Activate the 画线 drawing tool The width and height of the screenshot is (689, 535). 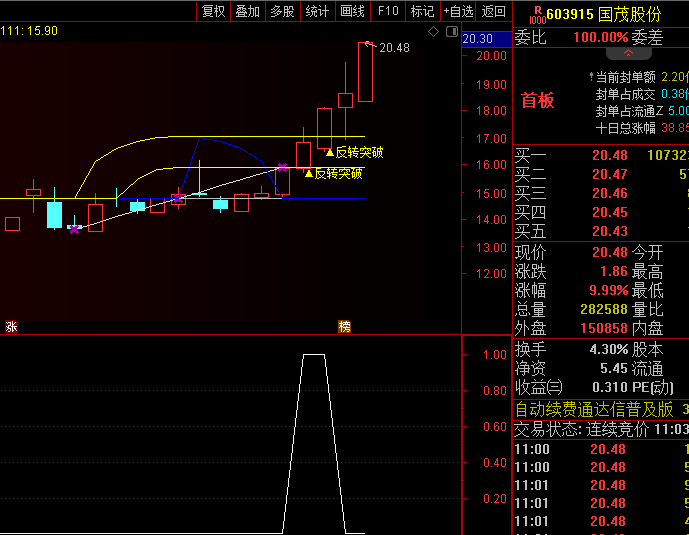point(352,11)
